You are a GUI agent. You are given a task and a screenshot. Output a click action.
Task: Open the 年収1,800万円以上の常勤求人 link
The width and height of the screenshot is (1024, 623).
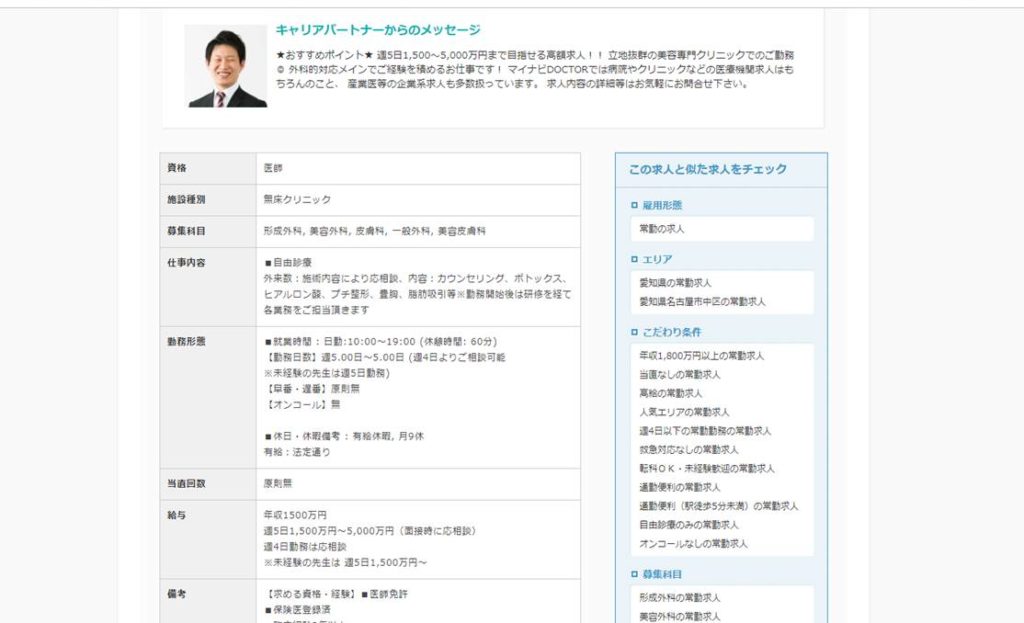701,356
